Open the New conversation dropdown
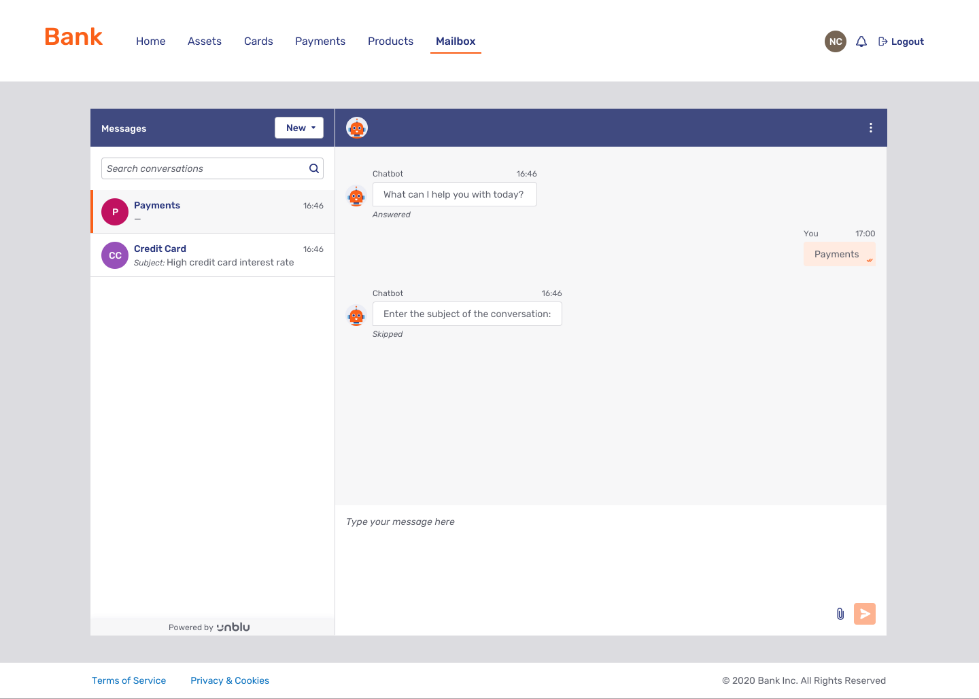979x699 pixels. pyautogui.click(x=299, y=127)
